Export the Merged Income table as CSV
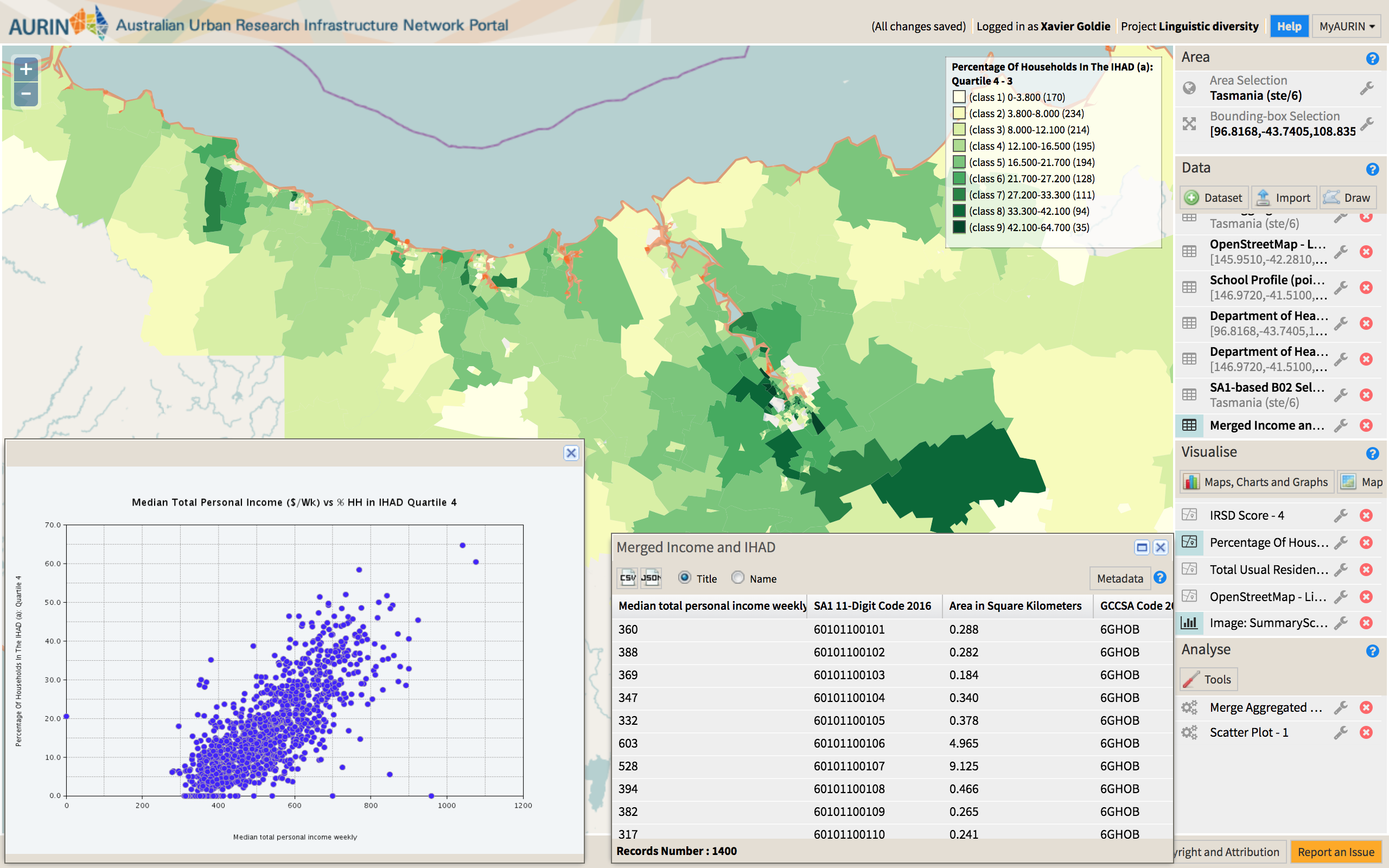 coord(627,578)
